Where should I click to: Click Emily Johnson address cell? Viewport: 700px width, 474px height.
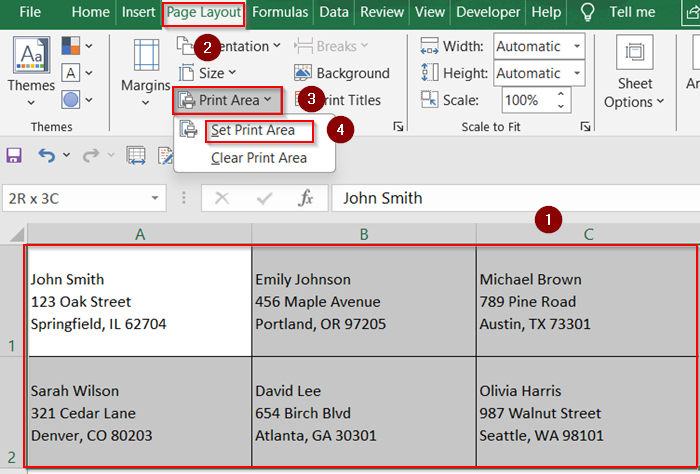click(x=364, y=301)
